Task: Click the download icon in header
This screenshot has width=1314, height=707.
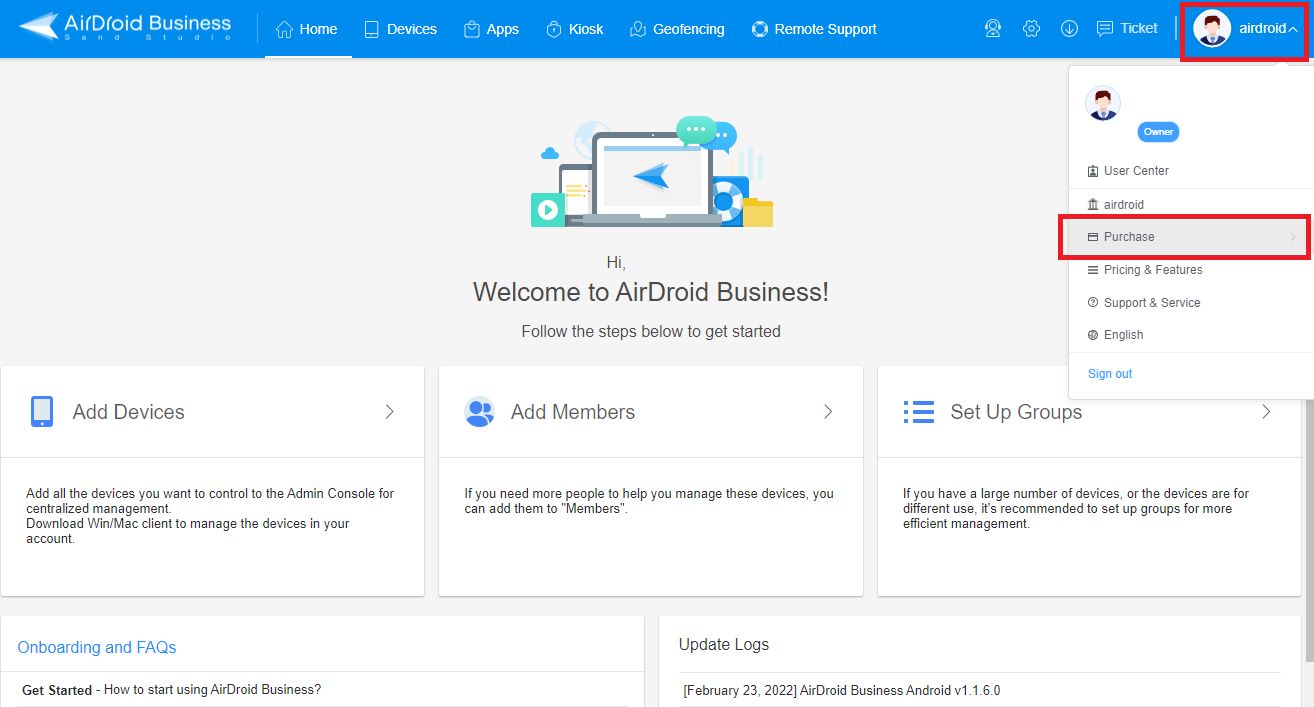Action: coord(1069,29)
